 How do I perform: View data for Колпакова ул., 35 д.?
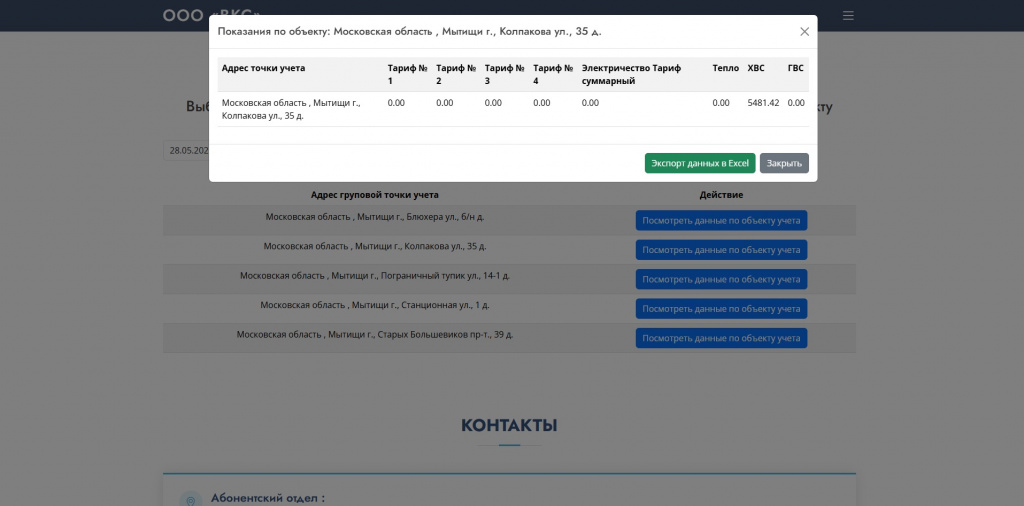[x=722, y=250]
